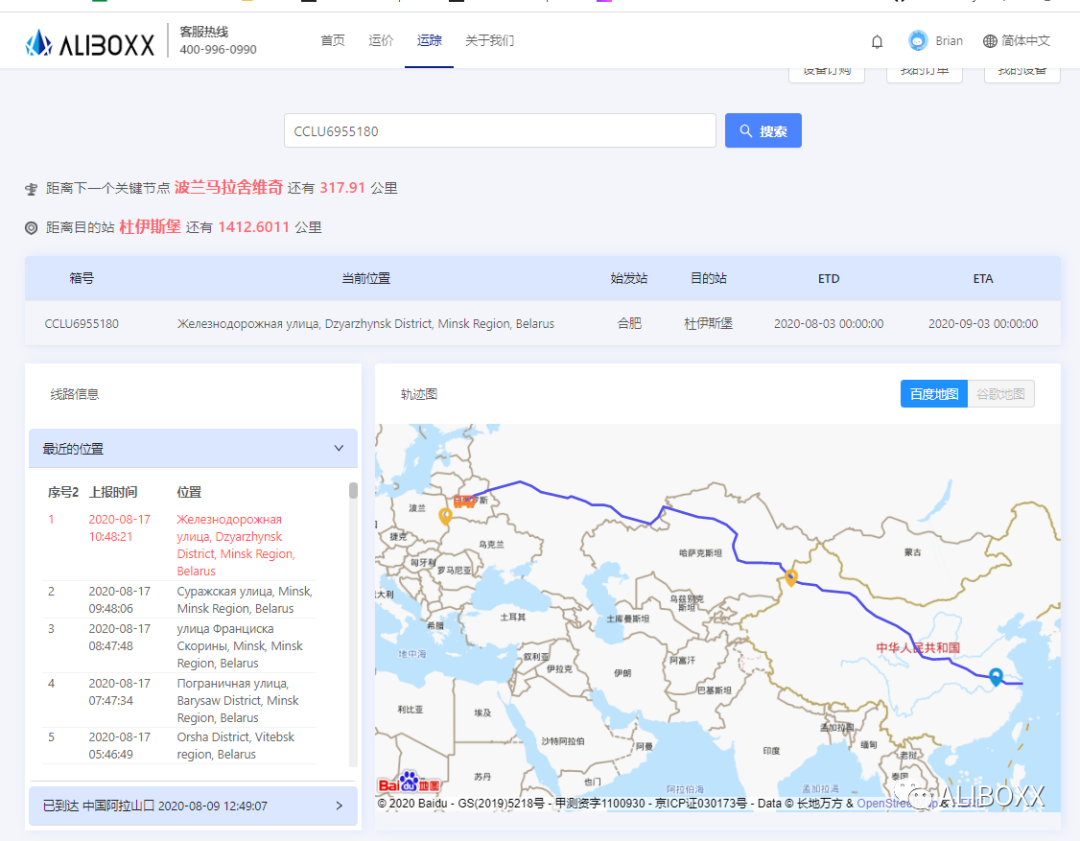
Task: Expand the 已到达 中国阿拉山口 section
Action: (338, 805)
